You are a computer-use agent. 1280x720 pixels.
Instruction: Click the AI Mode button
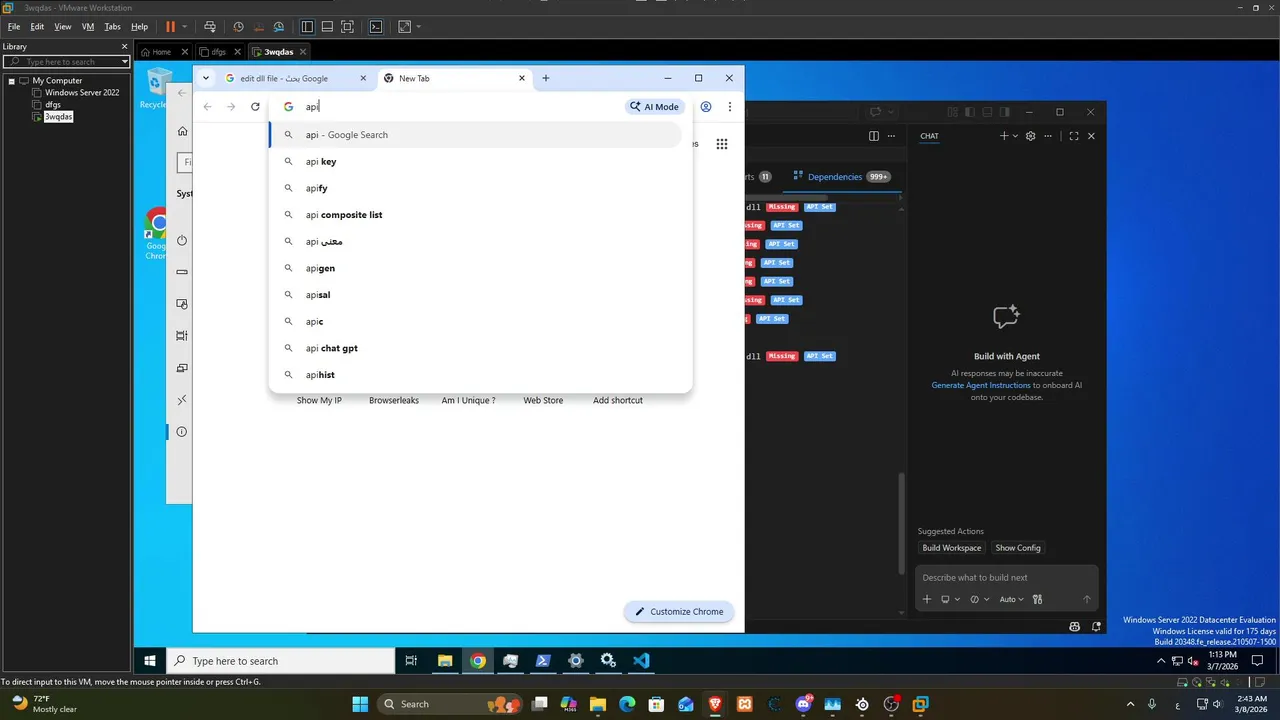coord(655,107)
